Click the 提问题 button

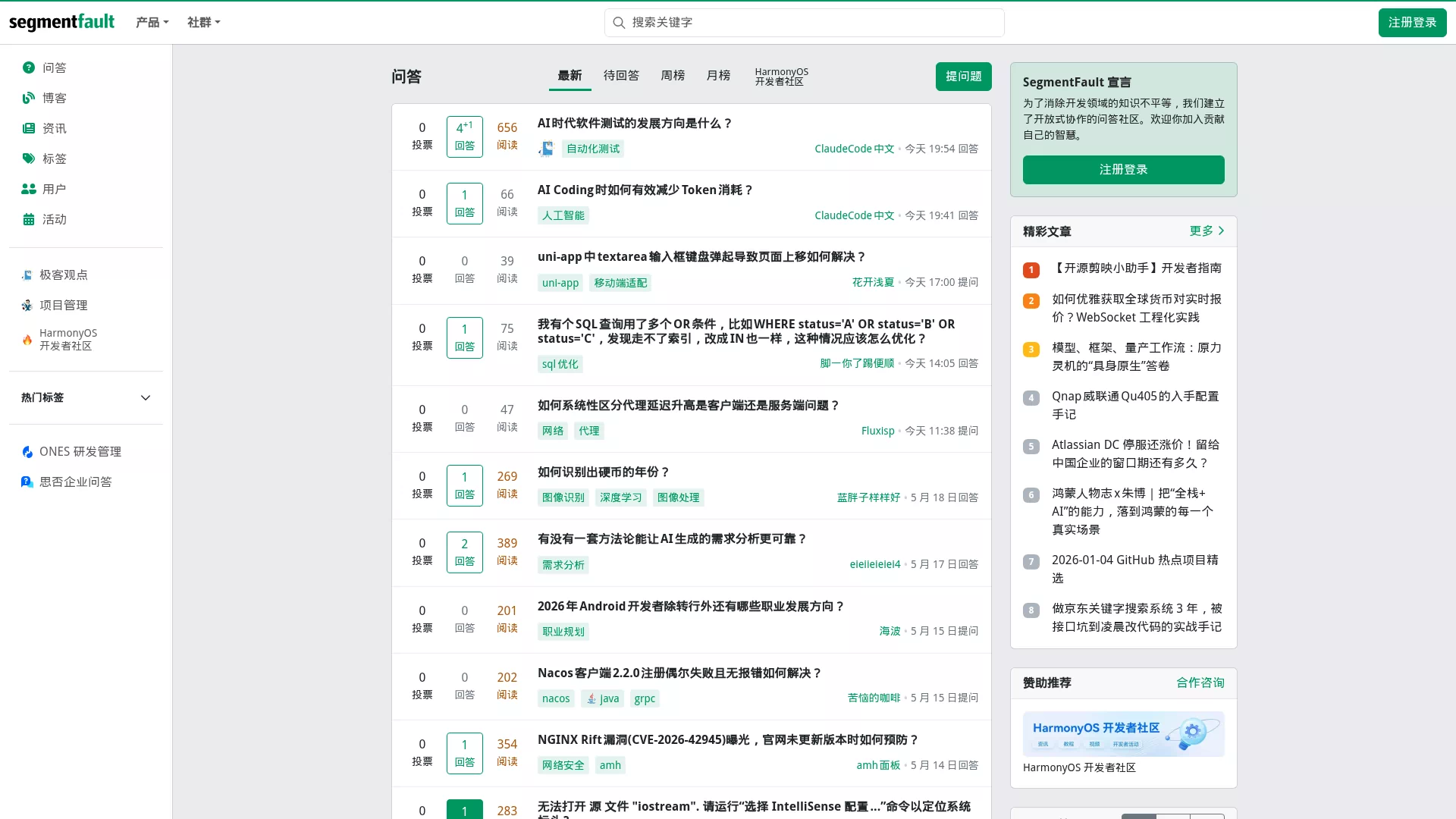click(x=963, y=76)
